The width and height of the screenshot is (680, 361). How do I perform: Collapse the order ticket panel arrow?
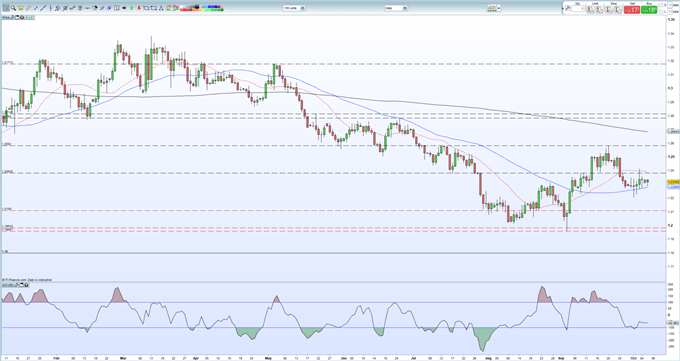562,8
